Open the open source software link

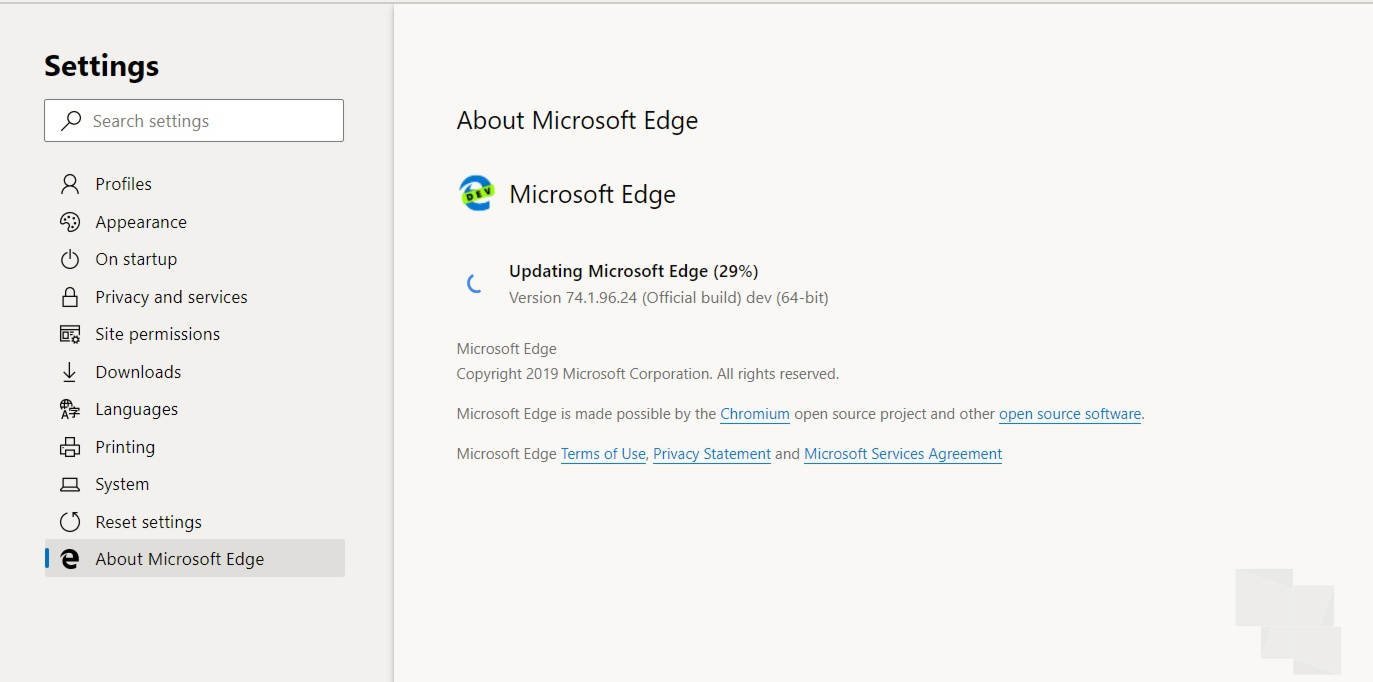point(1069,413)
